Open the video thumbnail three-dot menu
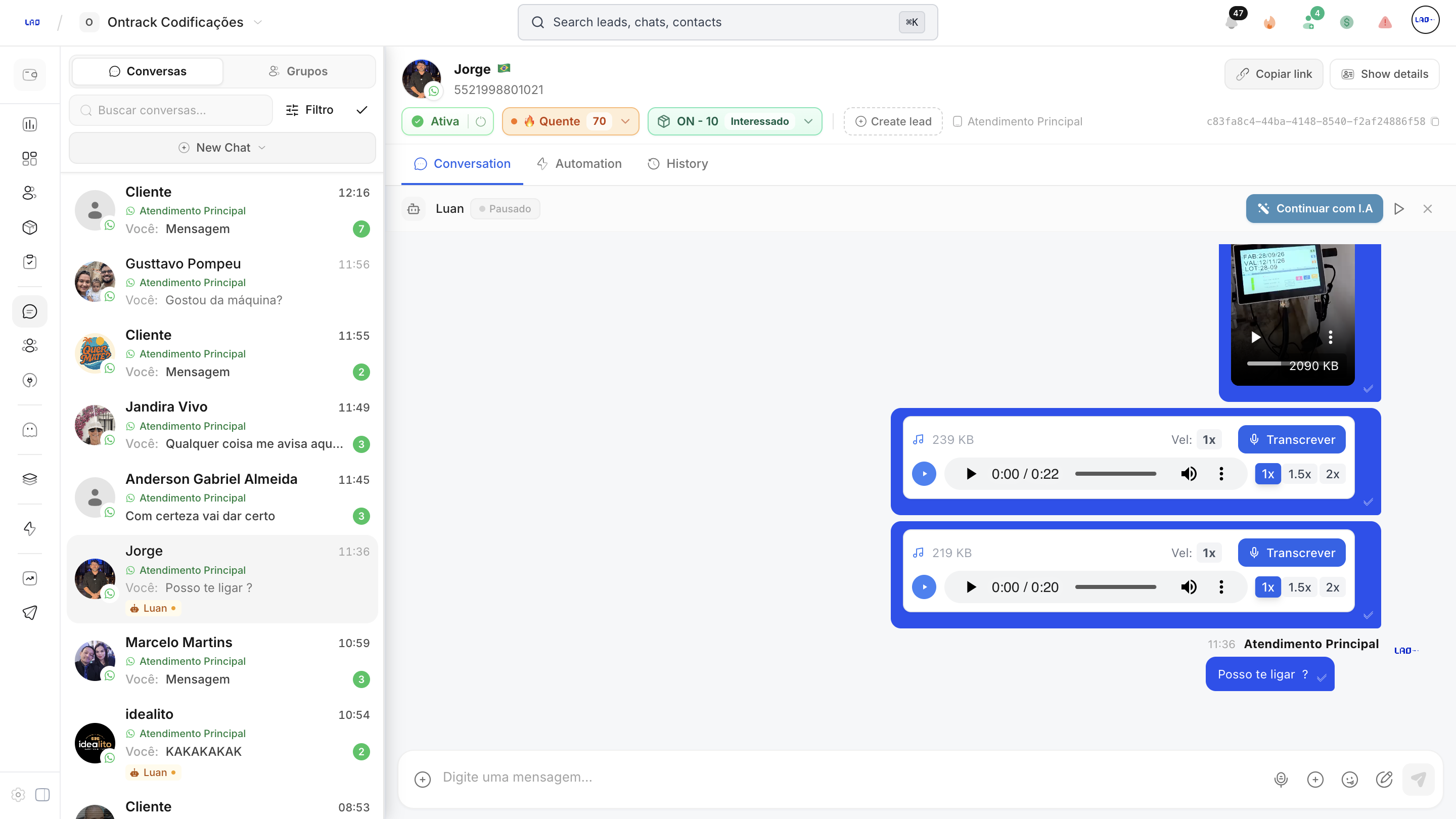 tap(1331, 337)
